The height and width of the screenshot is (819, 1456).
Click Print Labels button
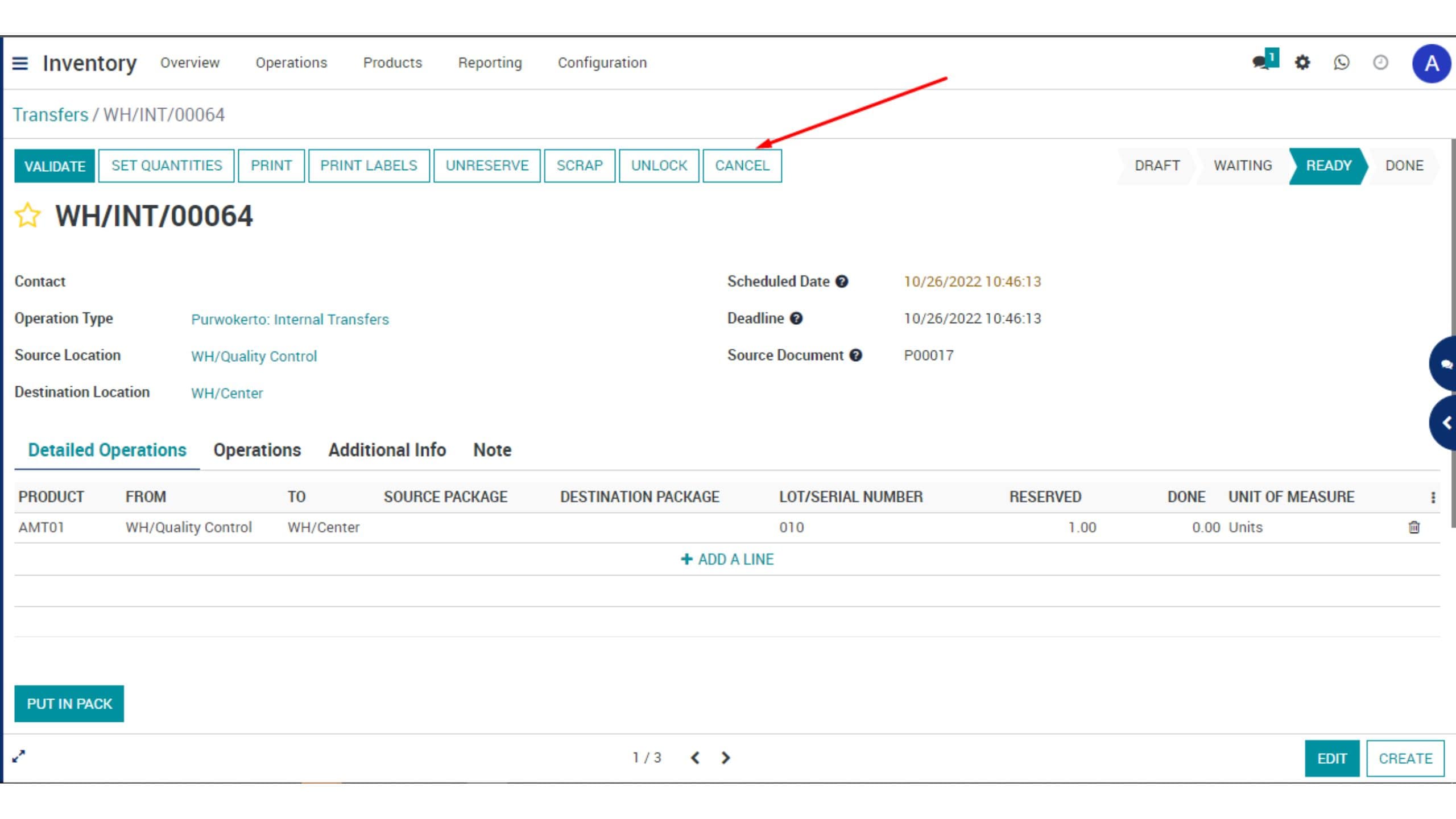369,166
